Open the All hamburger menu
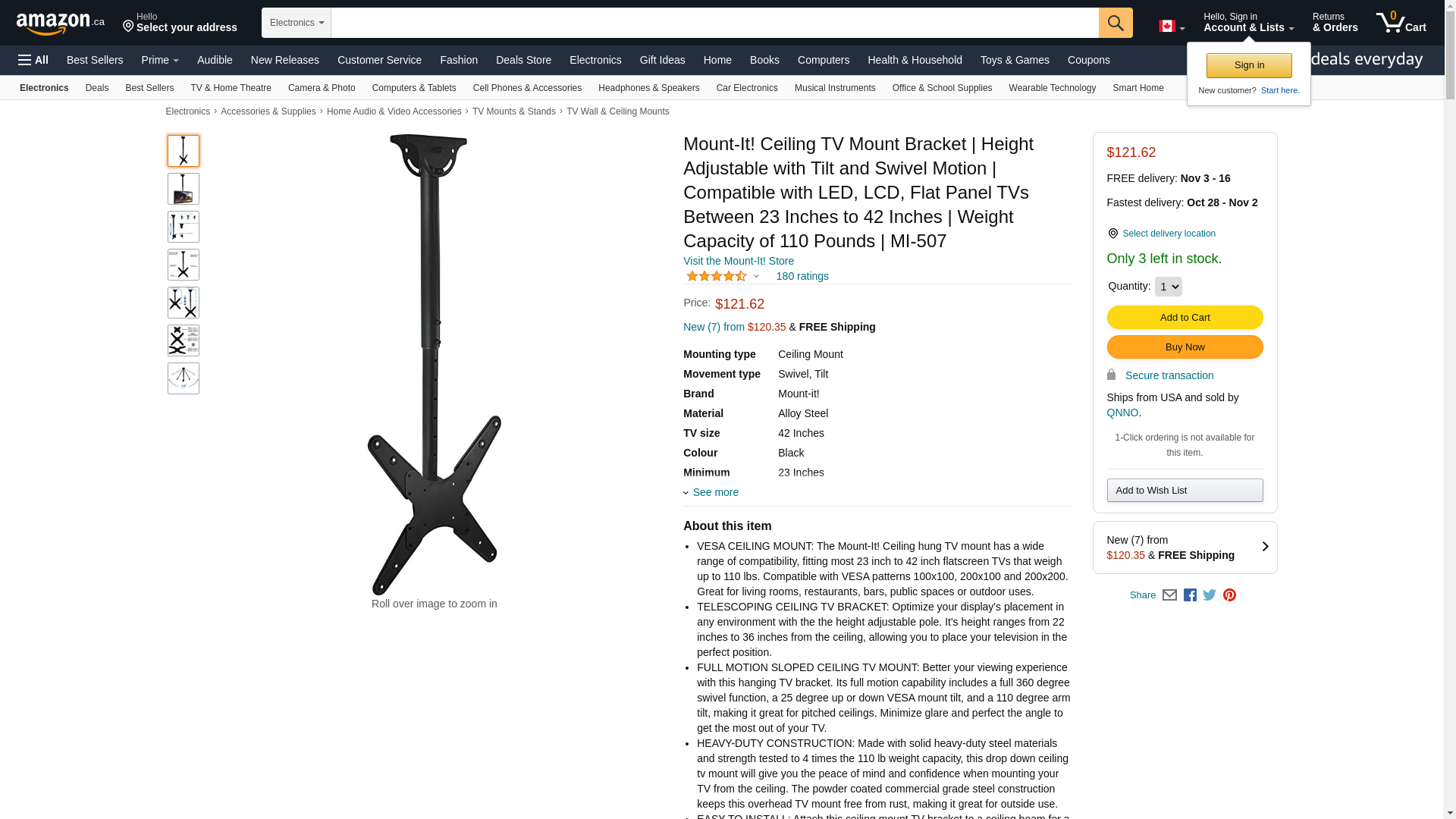Viewport: 1456px width, 819px height. point(33,60)
